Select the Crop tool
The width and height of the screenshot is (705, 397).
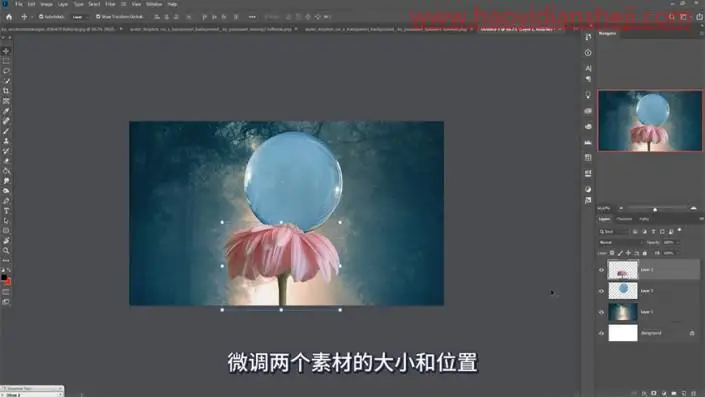point(6,91)
